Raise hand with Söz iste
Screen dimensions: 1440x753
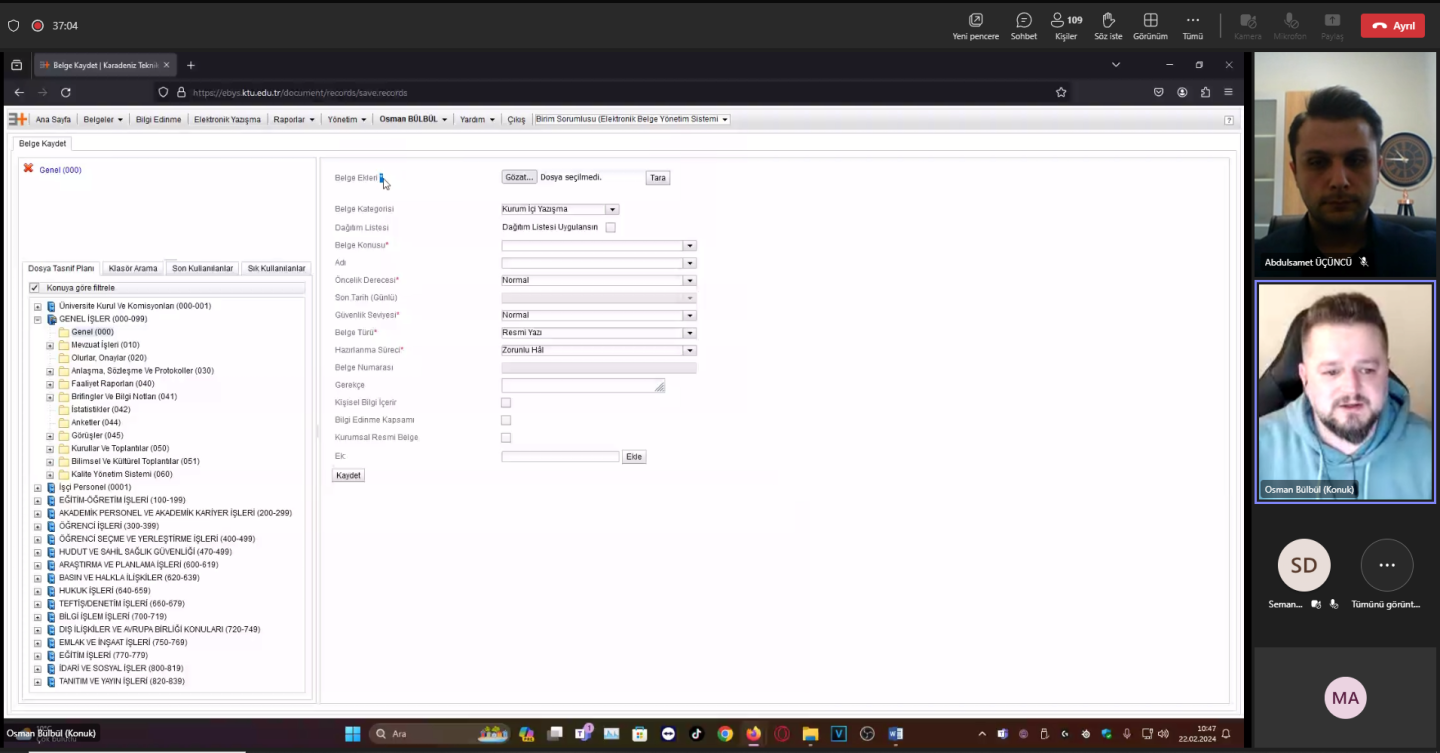[x=1108, y=26]
